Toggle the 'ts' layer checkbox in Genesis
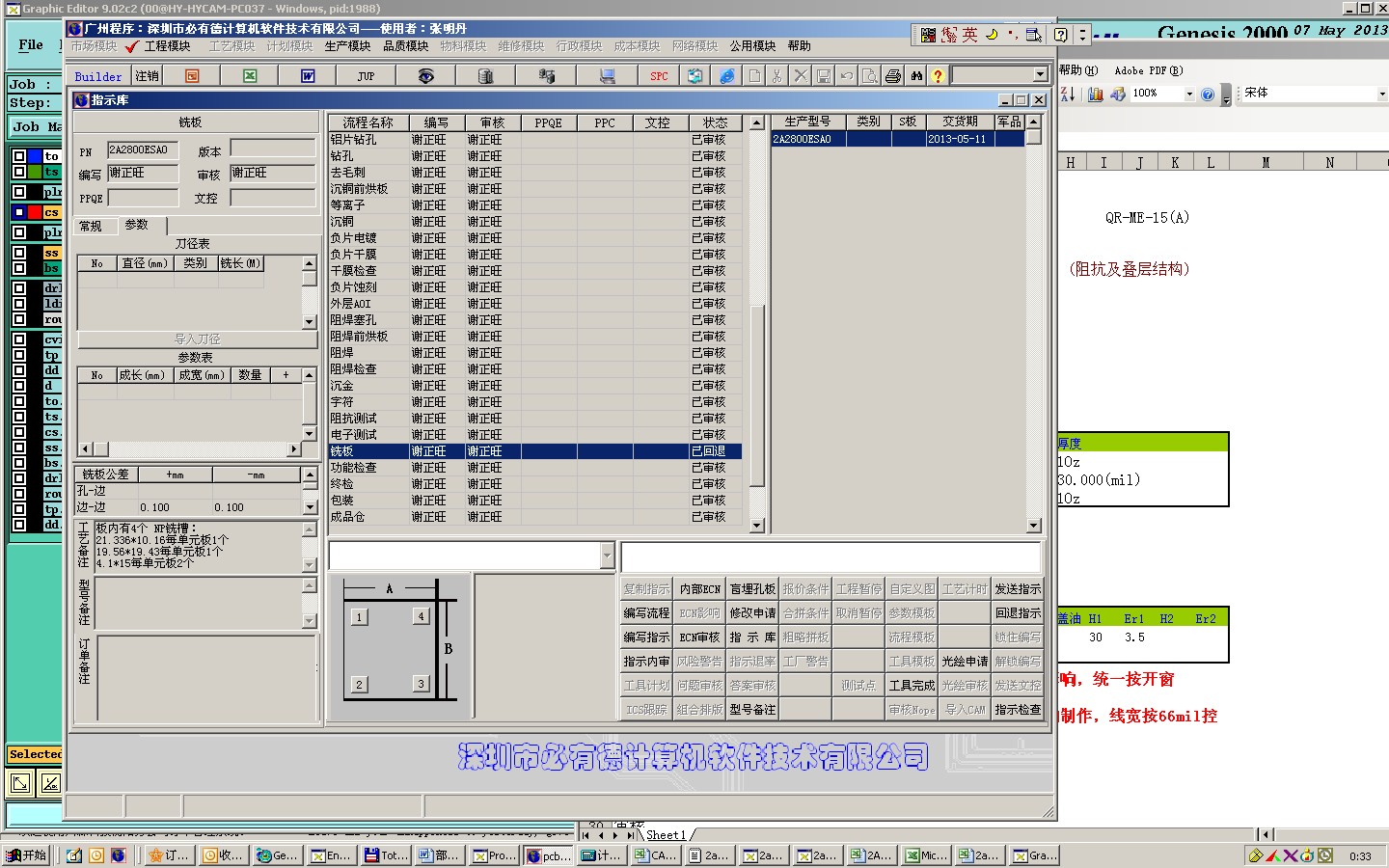The height and width of the screenshot is (868, 1389). tap(19, 172)
